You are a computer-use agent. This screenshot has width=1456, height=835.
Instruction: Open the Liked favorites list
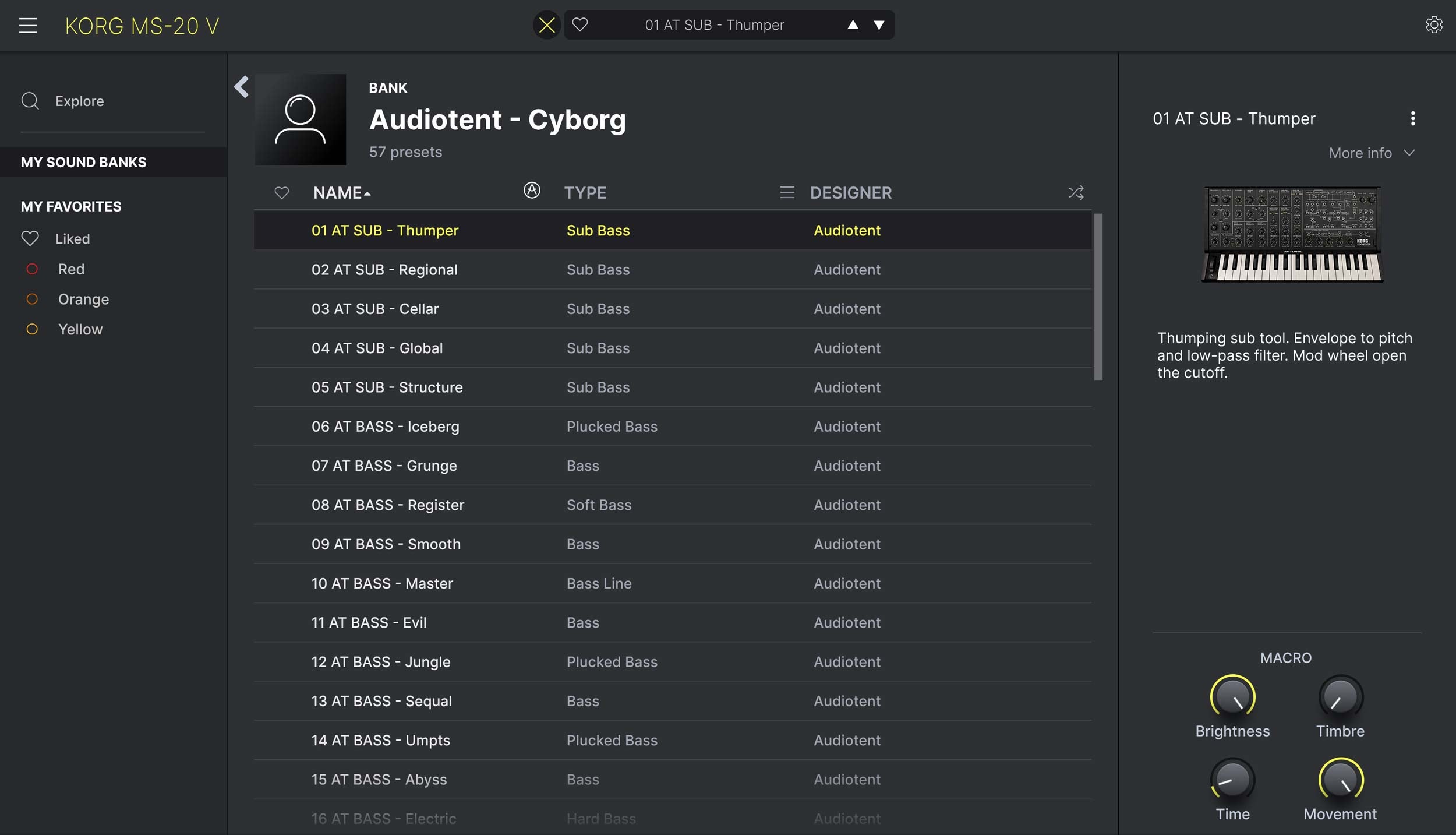click(x=72, y=239)
